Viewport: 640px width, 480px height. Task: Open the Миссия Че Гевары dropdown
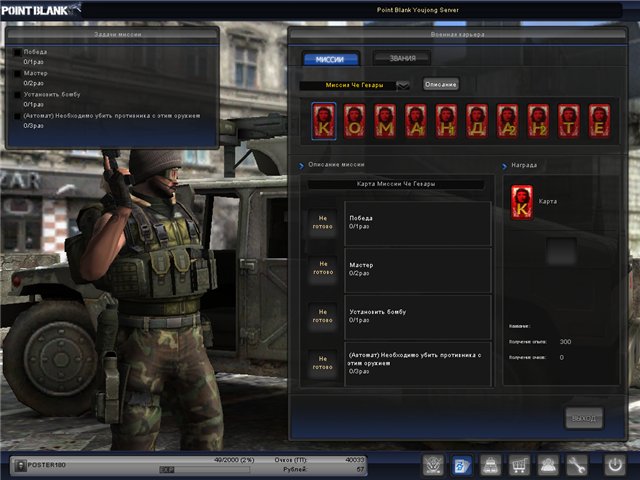(x=354, y=85)
